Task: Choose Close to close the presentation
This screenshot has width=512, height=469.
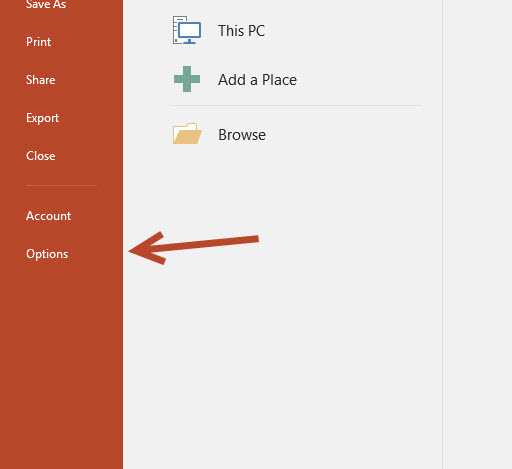Action: click(41, 156)
